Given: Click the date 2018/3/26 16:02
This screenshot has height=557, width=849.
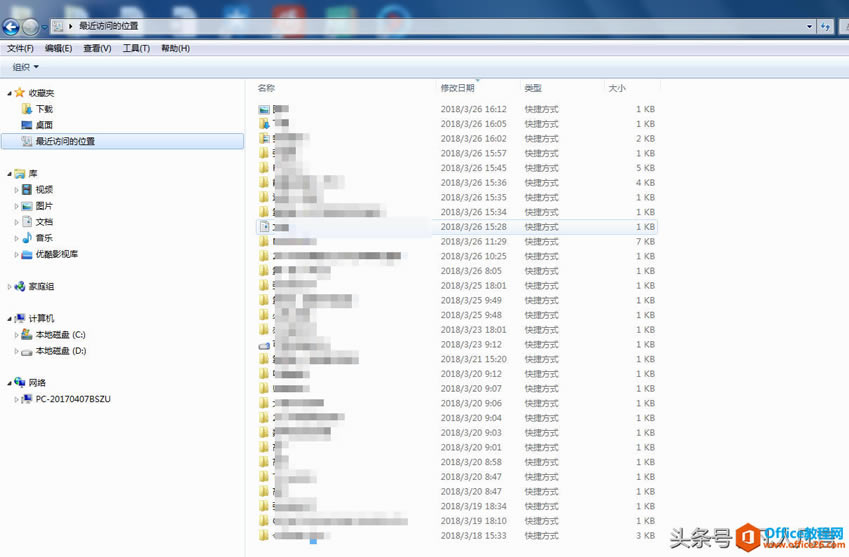Looking at the screenshot, I should [474, 139].
